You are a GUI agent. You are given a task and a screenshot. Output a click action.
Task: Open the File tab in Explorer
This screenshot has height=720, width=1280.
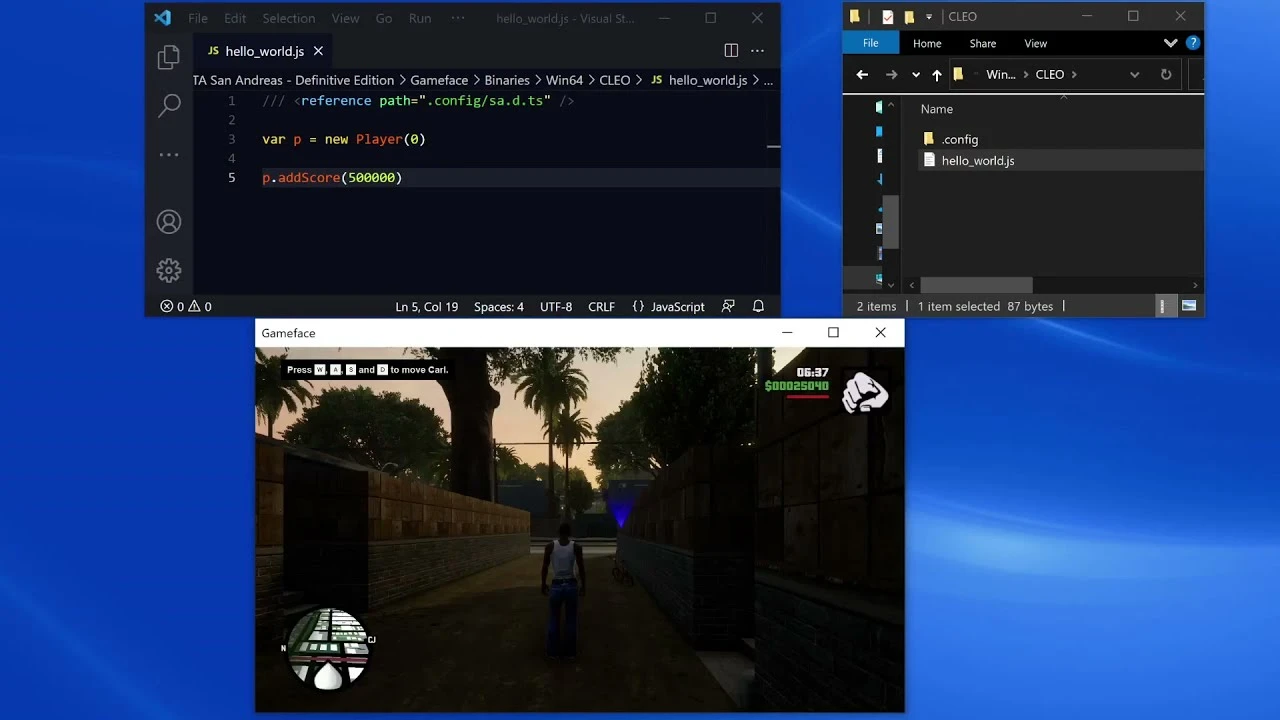(x=871, y=43)
